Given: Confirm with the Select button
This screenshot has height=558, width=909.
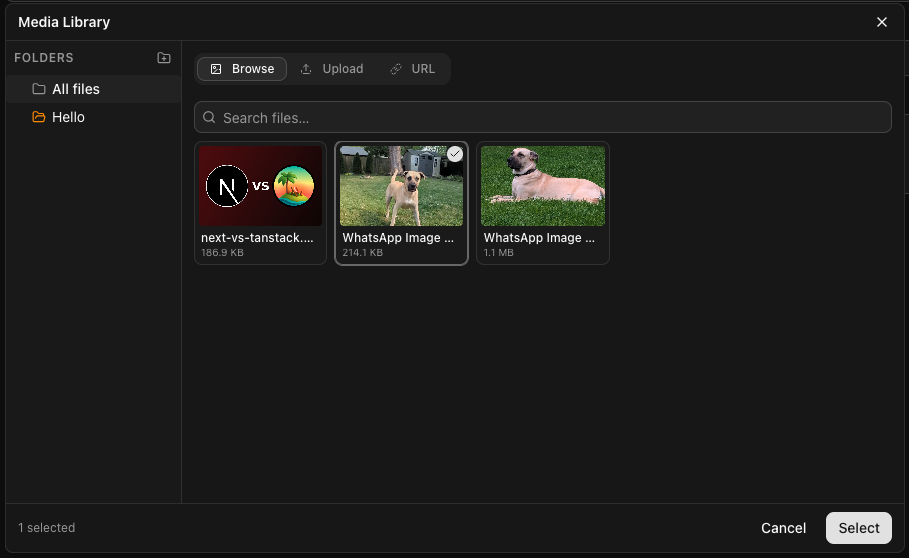Looking at the screenshot, I should pos(858,528).
